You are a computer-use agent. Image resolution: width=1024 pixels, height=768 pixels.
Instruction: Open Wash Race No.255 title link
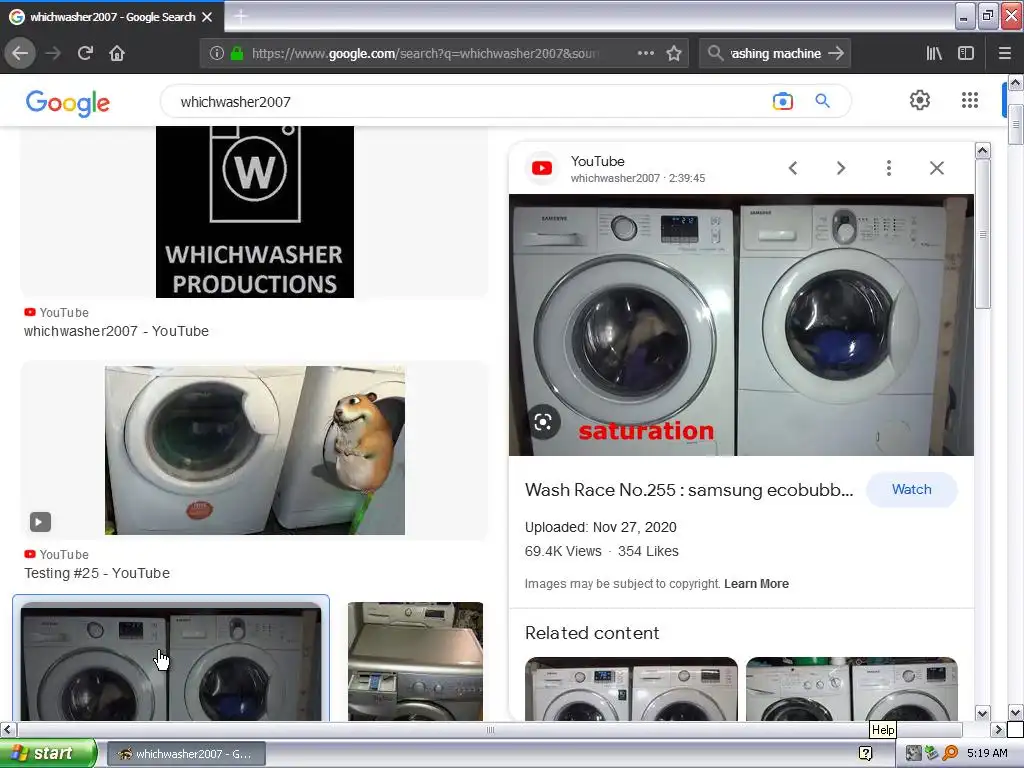click(689, 490)
